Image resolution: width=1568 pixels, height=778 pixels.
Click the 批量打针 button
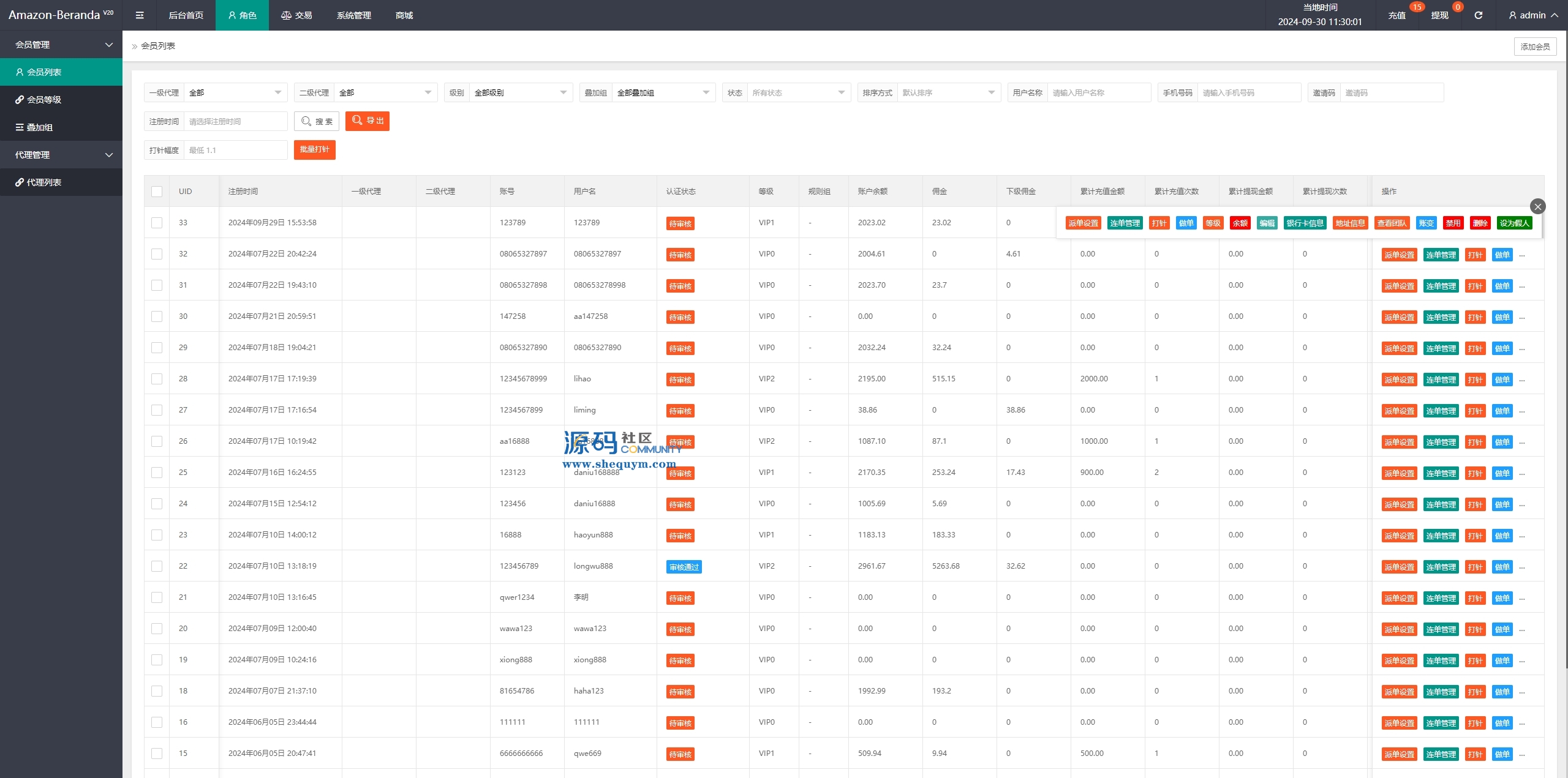[314, 150]
